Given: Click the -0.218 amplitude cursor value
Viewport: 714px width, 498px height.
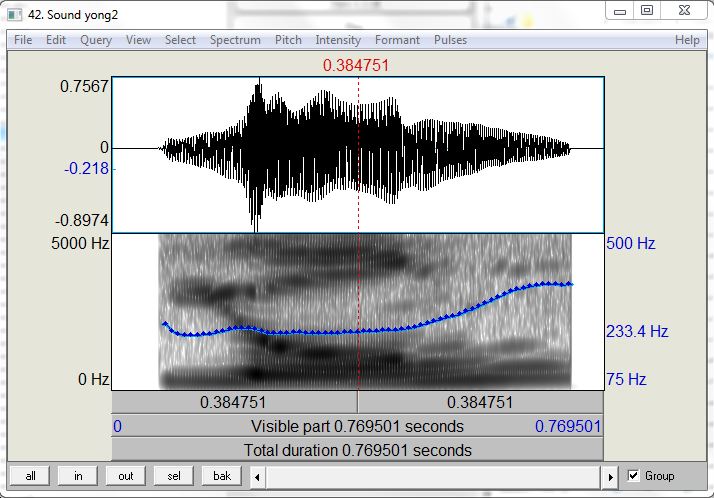Looking at the screenshot, I should 87,169.
